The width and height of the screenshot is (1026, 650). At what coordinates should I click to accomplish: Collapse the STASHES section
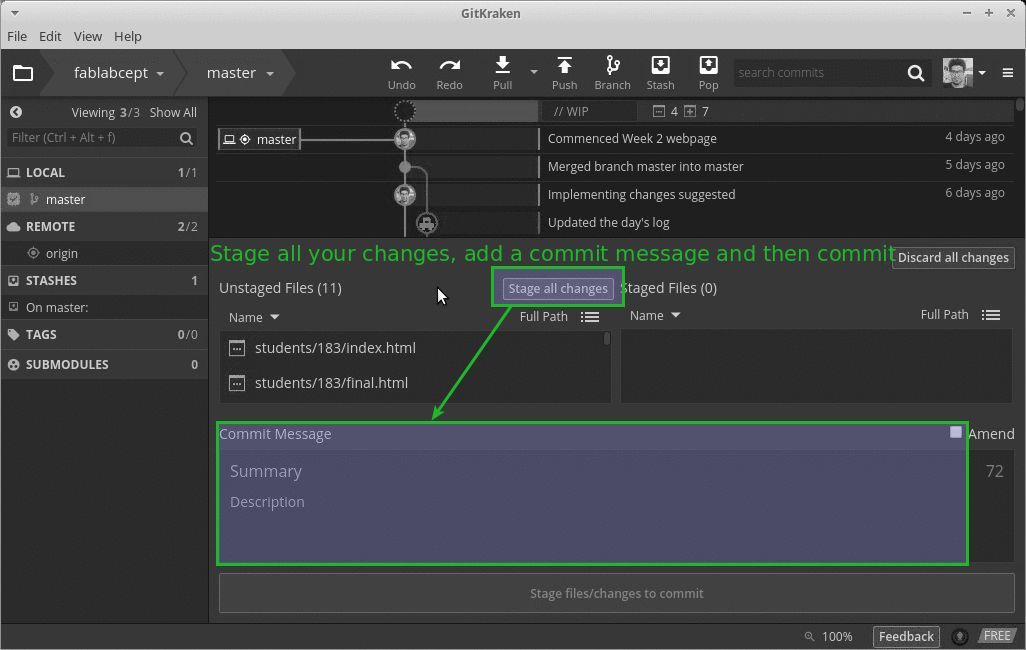pos(104,280)
